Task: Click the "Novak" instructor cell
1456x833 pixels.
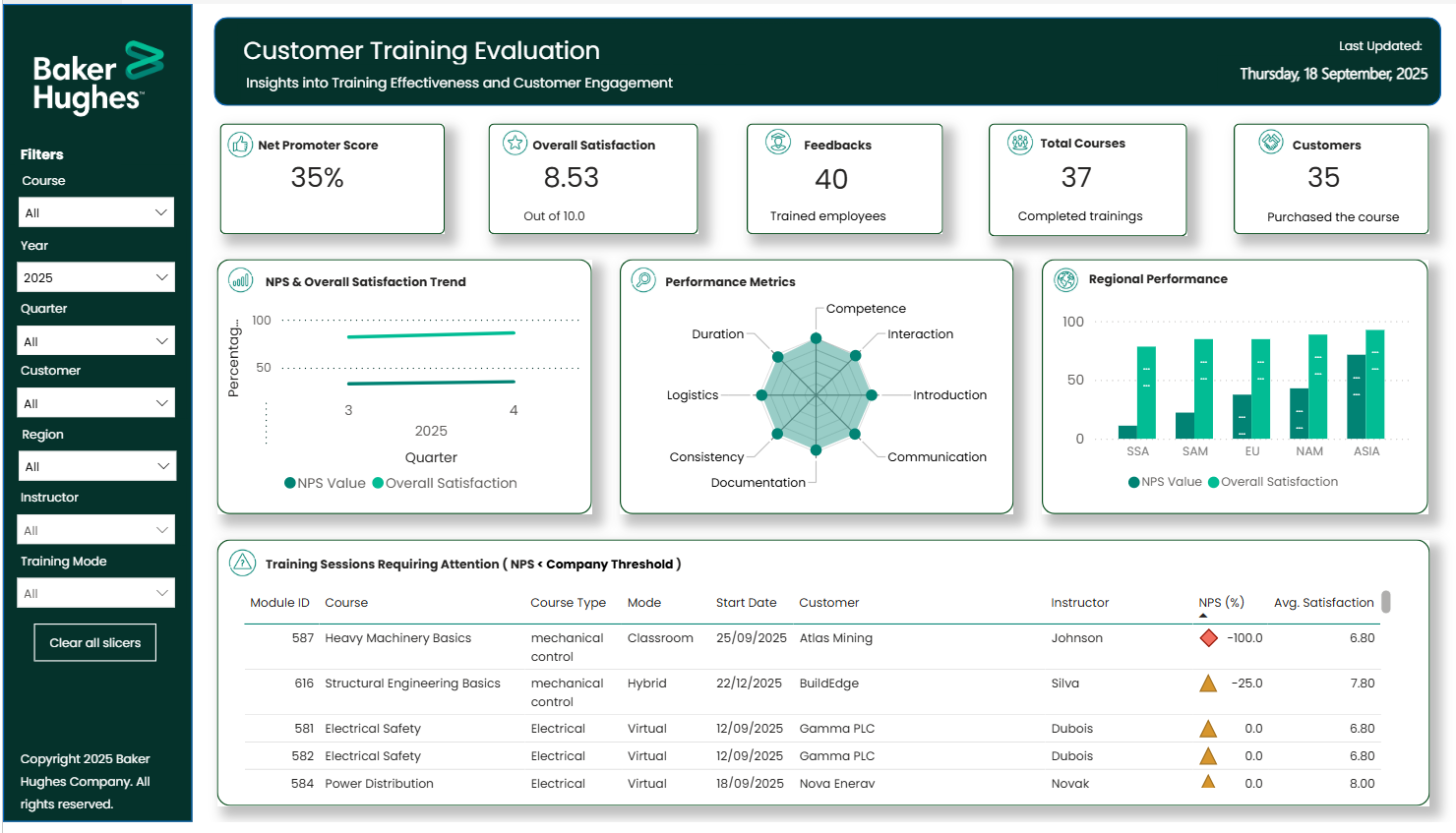Action: click(x=1070, y=784)
